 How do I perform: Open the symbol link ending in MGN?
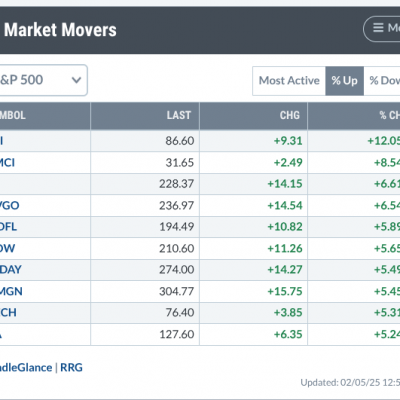(11, 291)
